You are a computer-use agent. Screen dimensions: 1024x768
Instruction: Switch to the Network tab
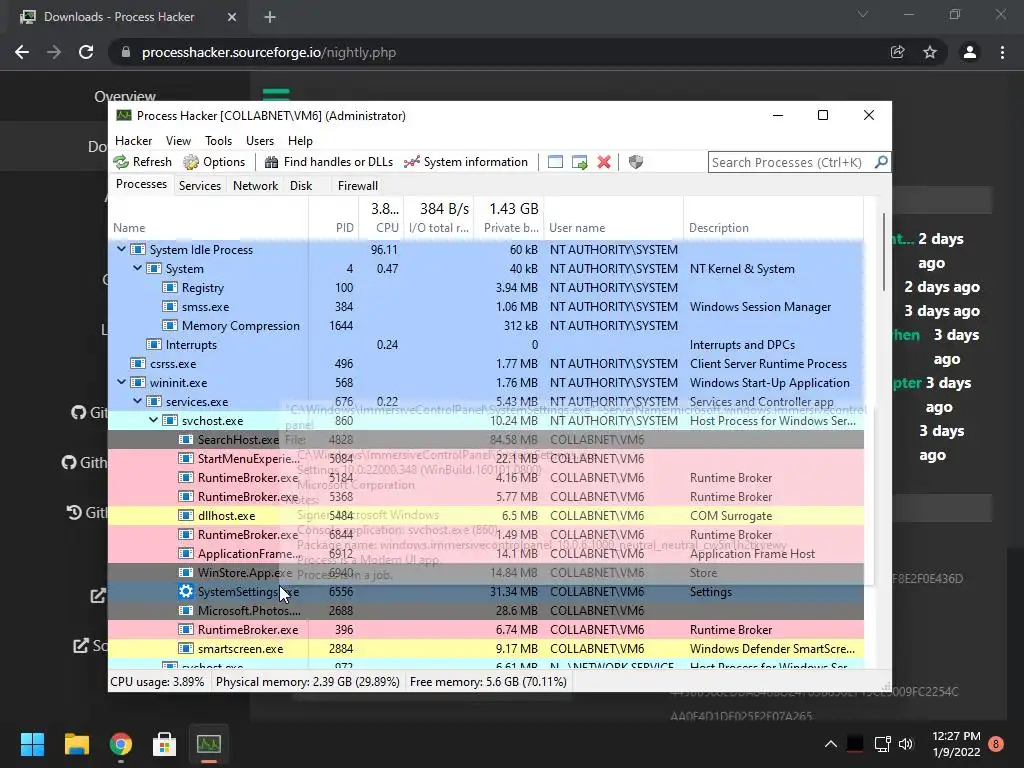pos(255,185)
